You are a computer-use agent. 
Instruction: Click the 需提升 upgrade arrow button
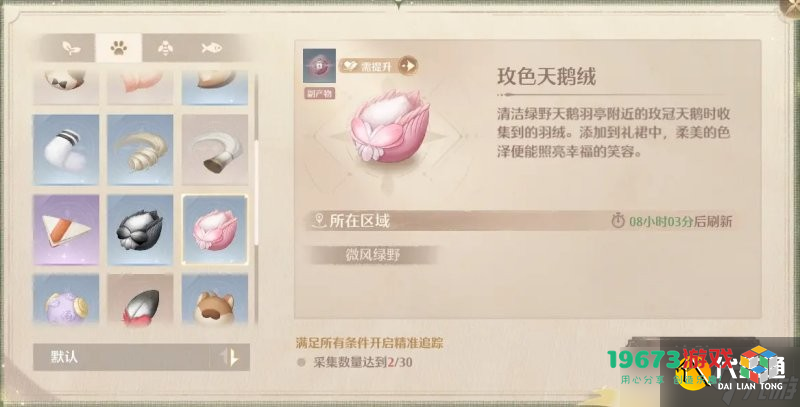(408, 66)
